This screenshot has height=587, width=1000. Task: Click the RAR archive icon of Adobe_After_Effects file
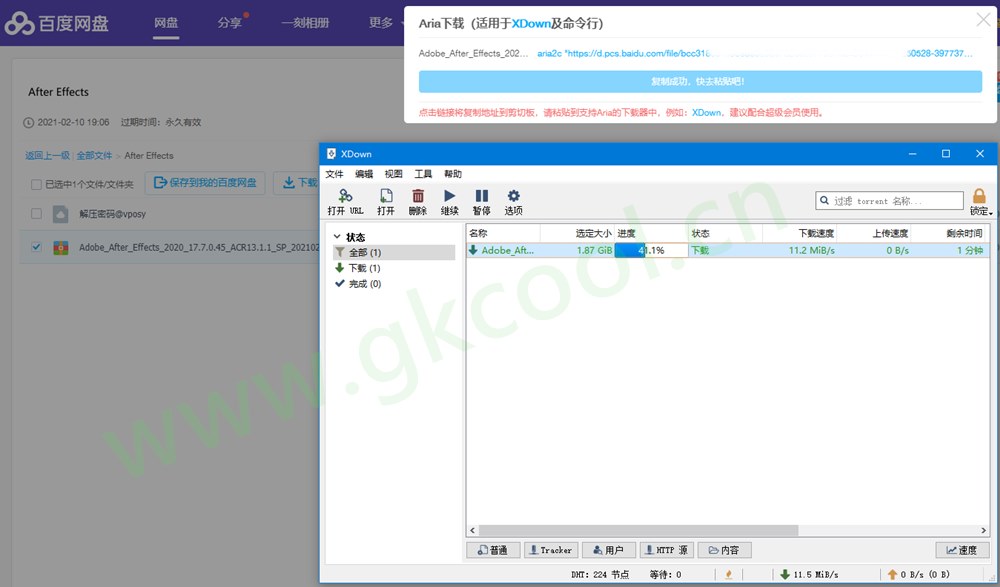[x=61, y=248]
